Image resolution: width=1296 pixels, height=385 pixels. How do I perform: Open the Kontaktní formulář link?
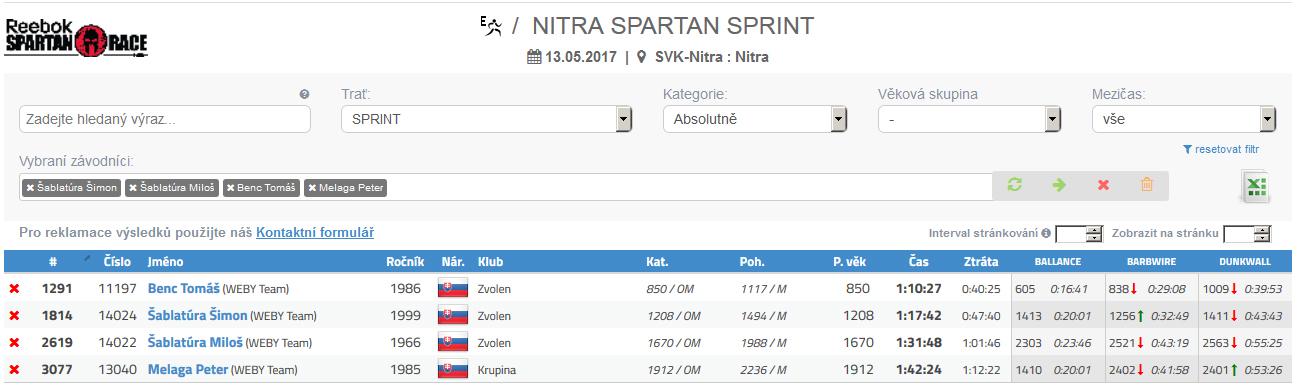tap(315, 232)
